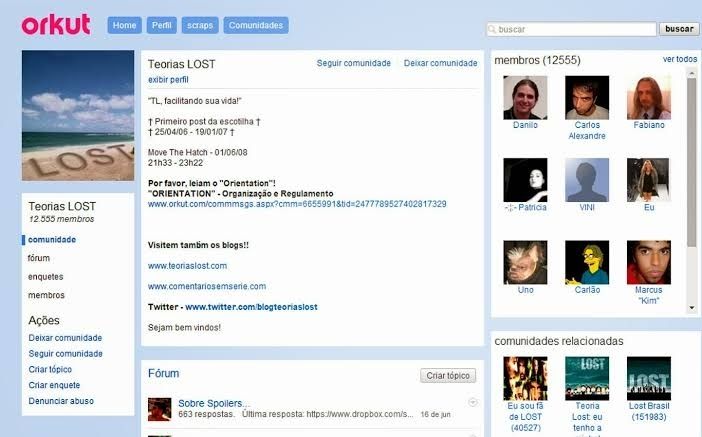Click Seguir comunidade under Ações
Viewport: 702px width, 437px height.
point(65,353)
